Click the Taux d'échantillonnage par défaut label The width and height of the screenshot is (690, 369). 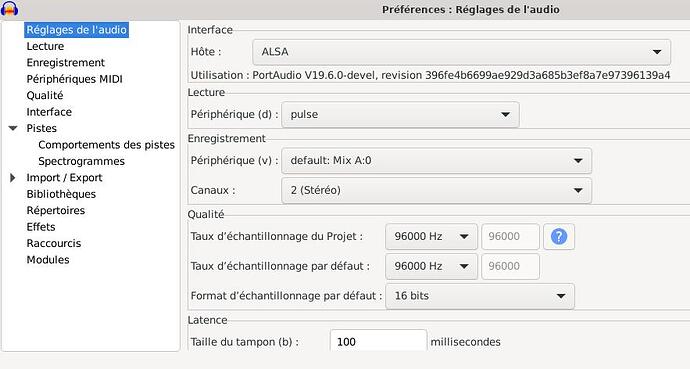pos(280,266)
